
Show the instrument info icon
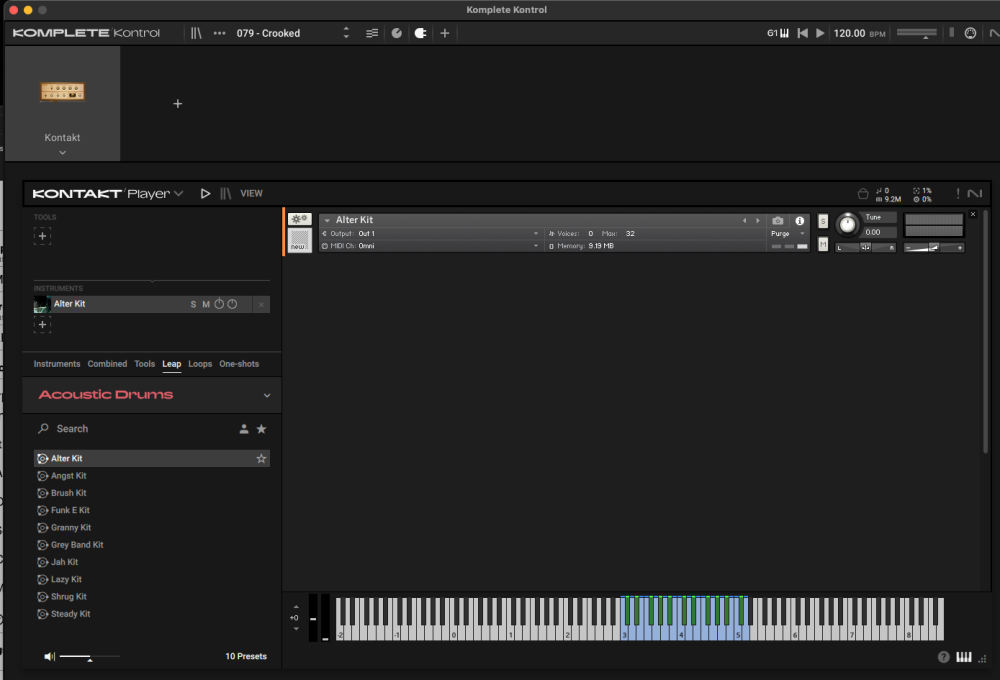tap(799, 221)
